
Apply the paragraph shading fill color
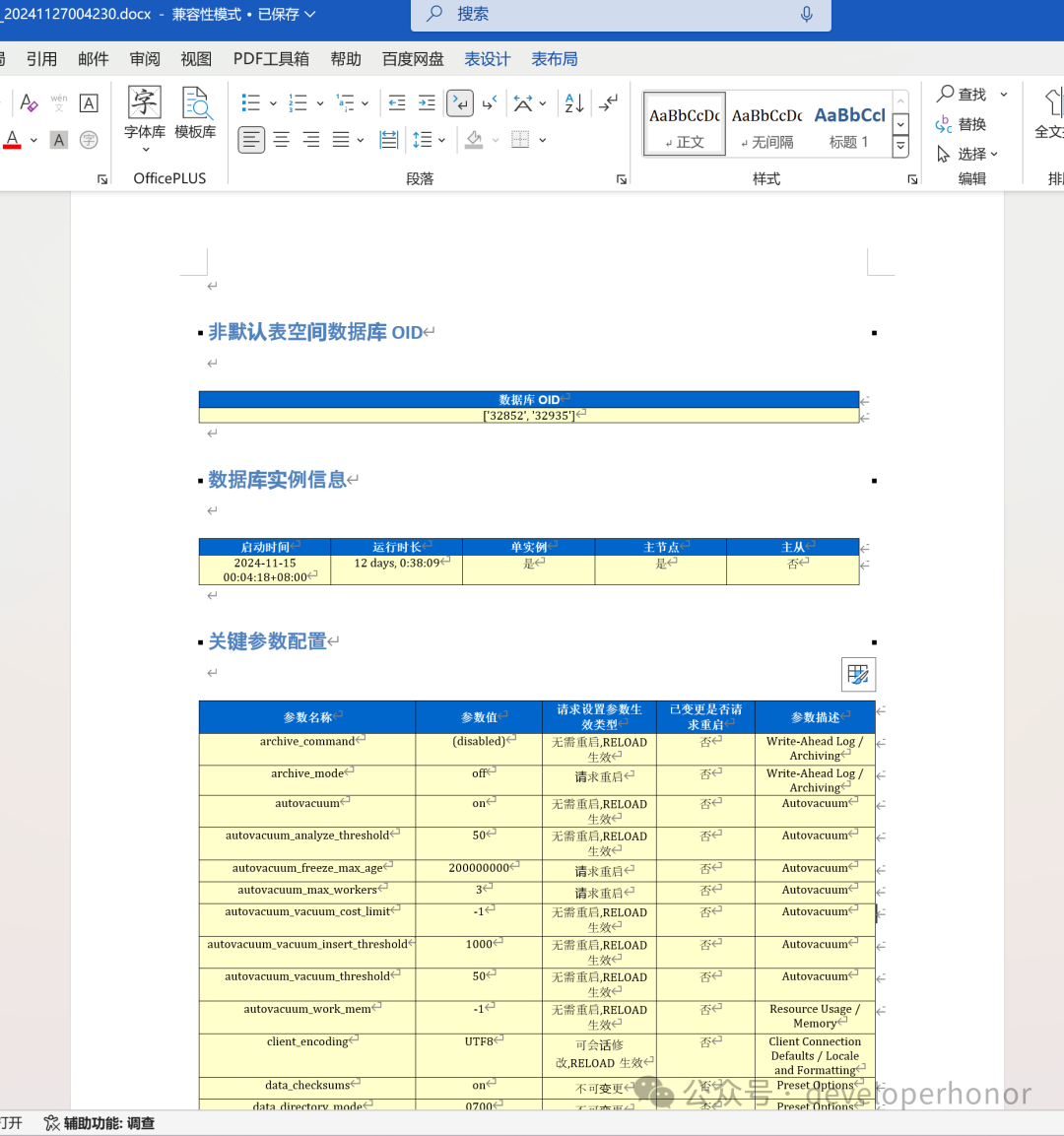pyautogui.click(x=475, y=140)
